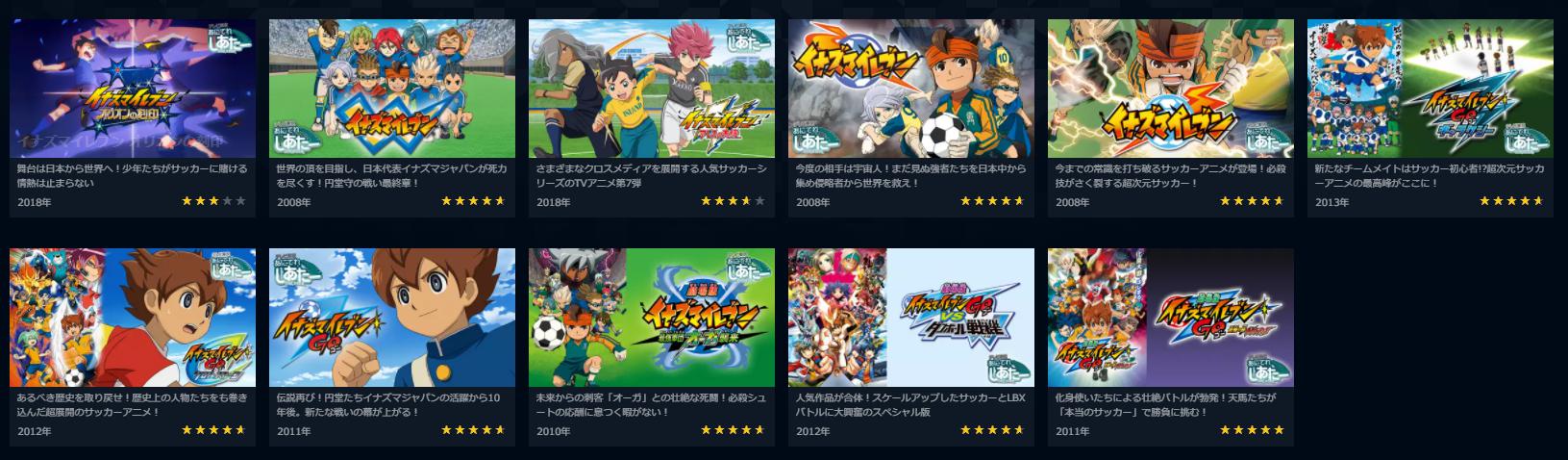Open the 2012 Chrono Stone series thumbnail

[x=133, y=318]
